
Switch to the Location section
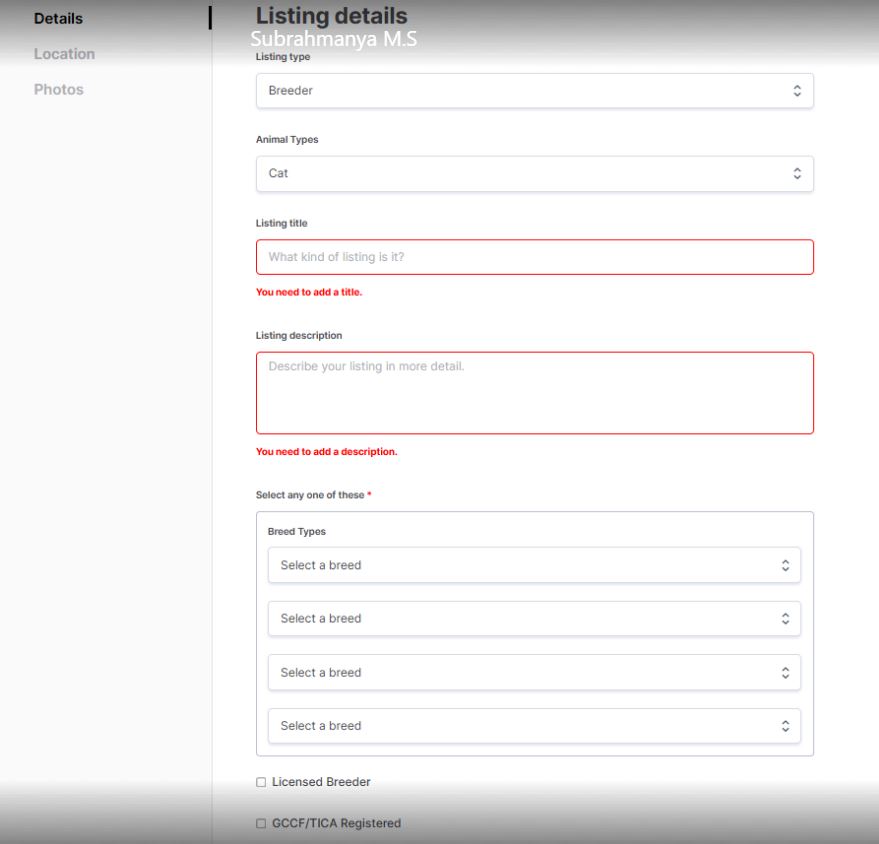[x=64, y=54]
